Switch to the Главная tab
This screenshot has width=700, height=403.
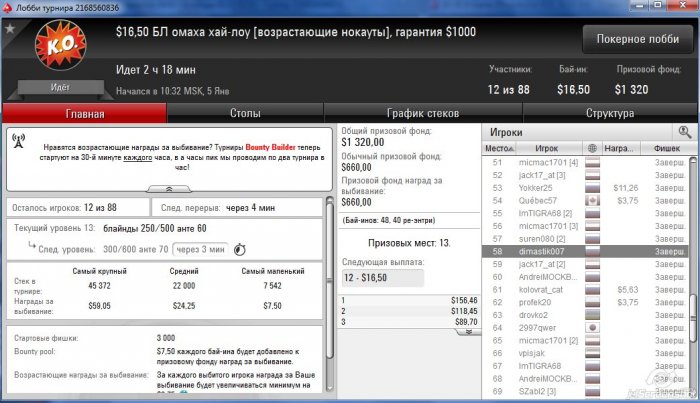pos(84,113)
